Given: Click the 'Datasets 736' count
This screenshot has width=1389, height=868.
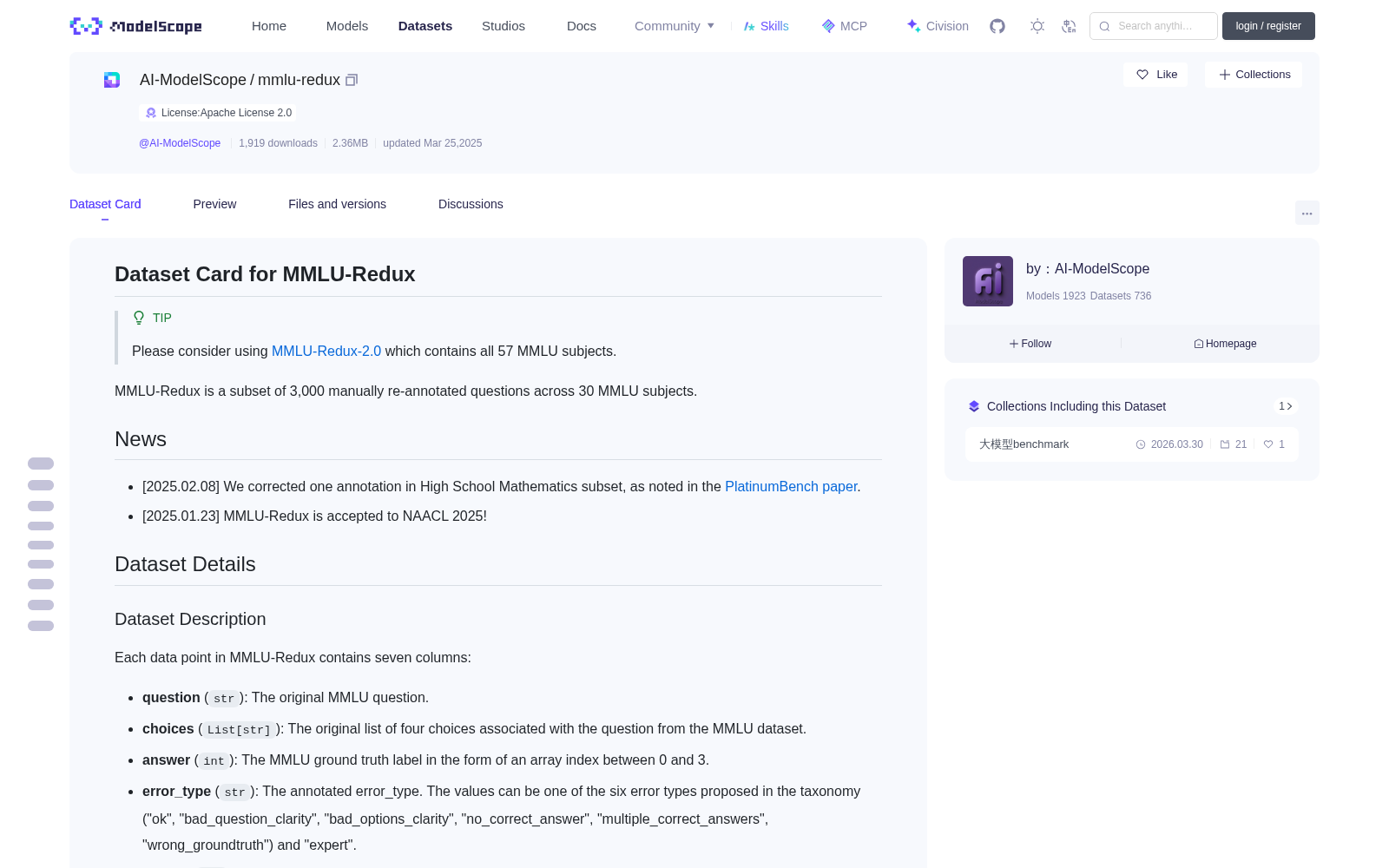Looking at the screenshot, I should (1121, 296).
